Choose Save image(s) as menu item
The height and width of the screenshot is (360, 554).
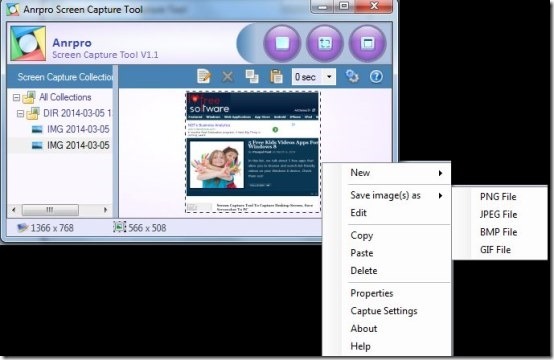387,195
